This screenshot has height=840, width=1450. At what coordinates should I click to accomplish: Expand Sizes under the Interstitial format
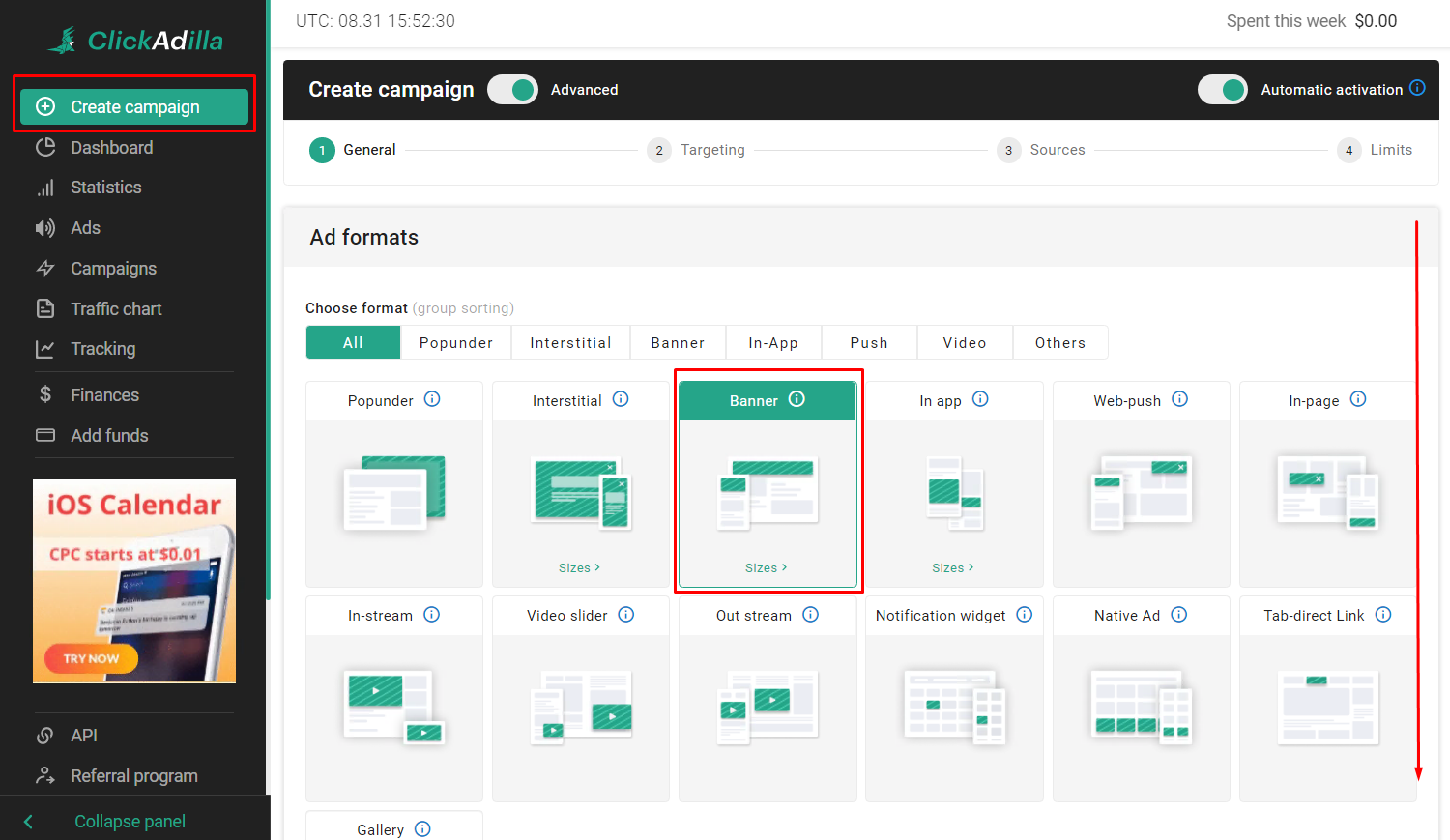click(579, 568)
